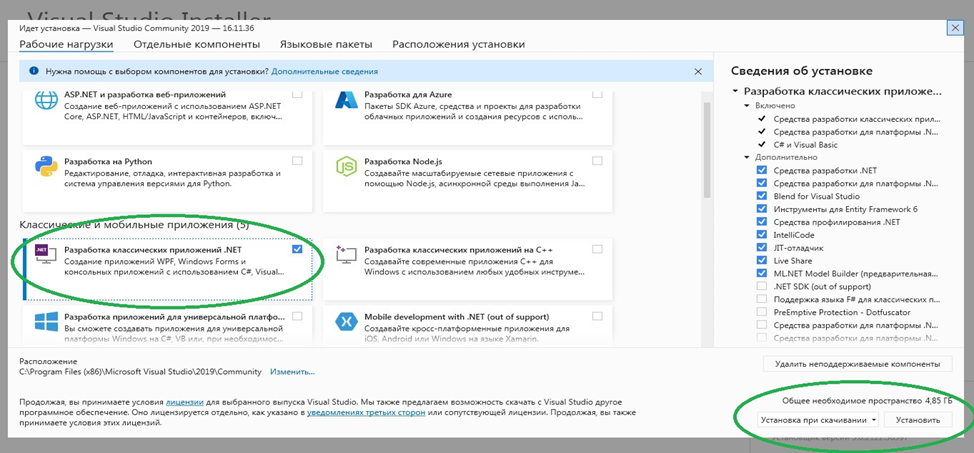Click the Node.js workload icon
974x453 pixels.
tap(345, 167)
